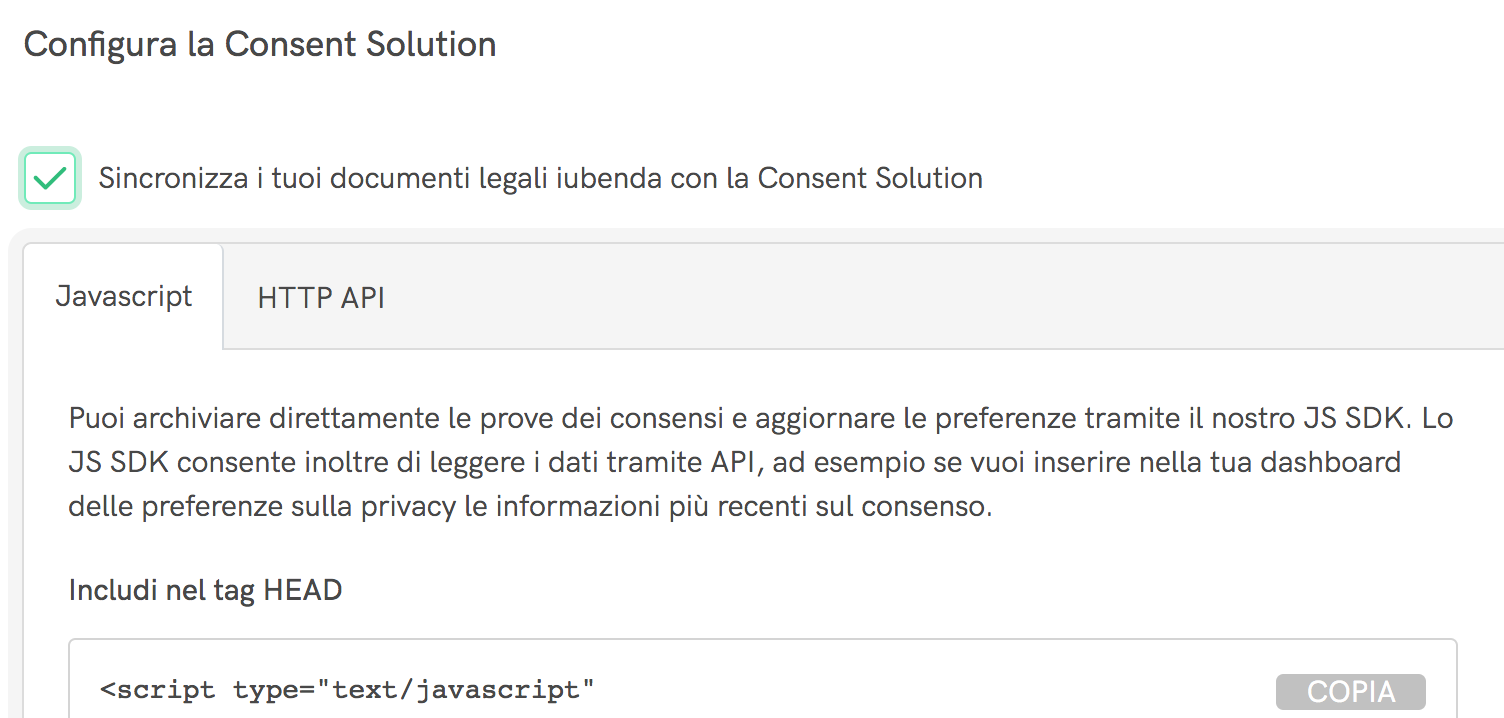Select the script tag code text
This screenshot has width=1504, height=718.
point(345,690)
